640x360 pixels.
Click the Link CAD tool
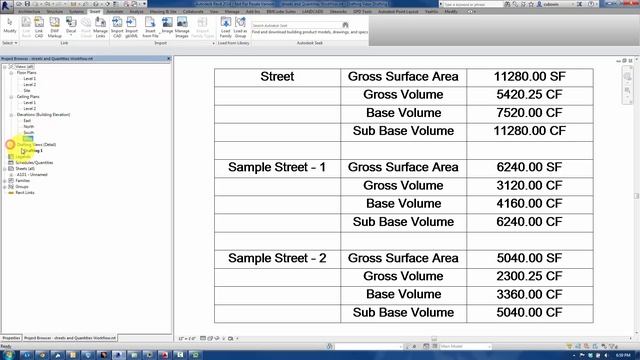(x=39, y=27)
